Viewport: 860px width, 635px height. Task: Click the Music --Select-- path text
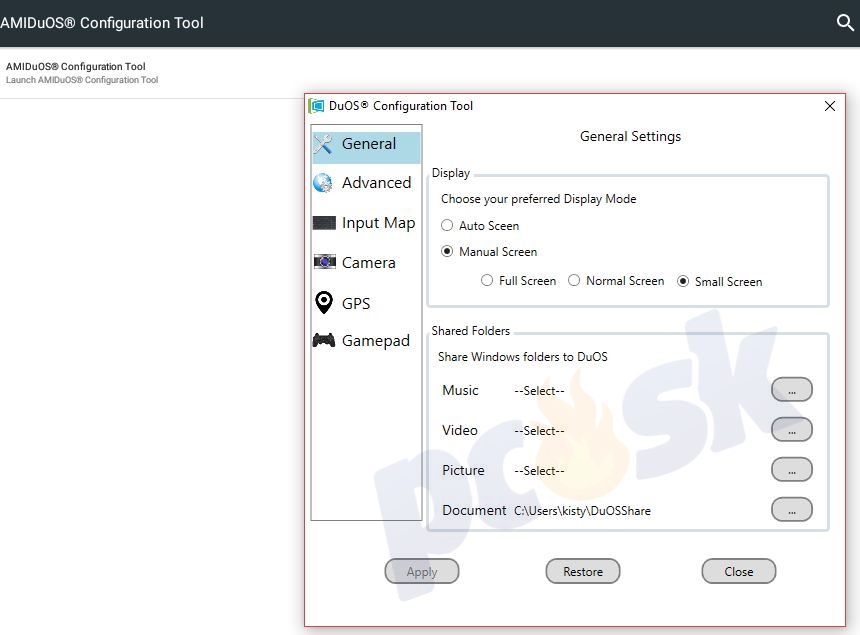point(539,391)
